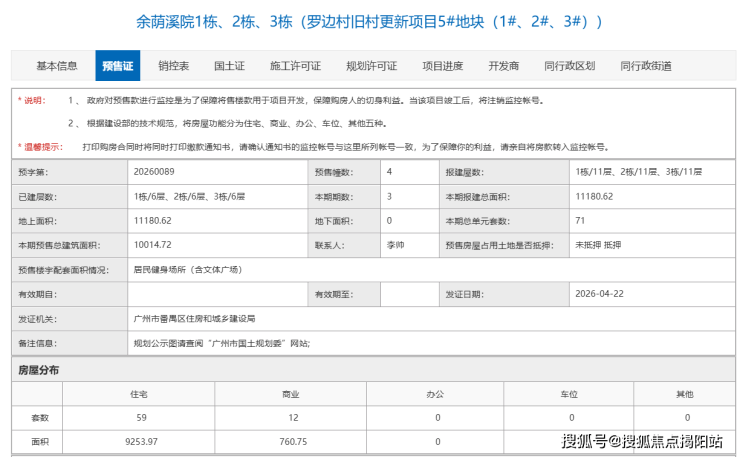Click issuing authority 广州市番禺区住房和城乡建设局
The image size is (740, 457).
coord(194,319)
